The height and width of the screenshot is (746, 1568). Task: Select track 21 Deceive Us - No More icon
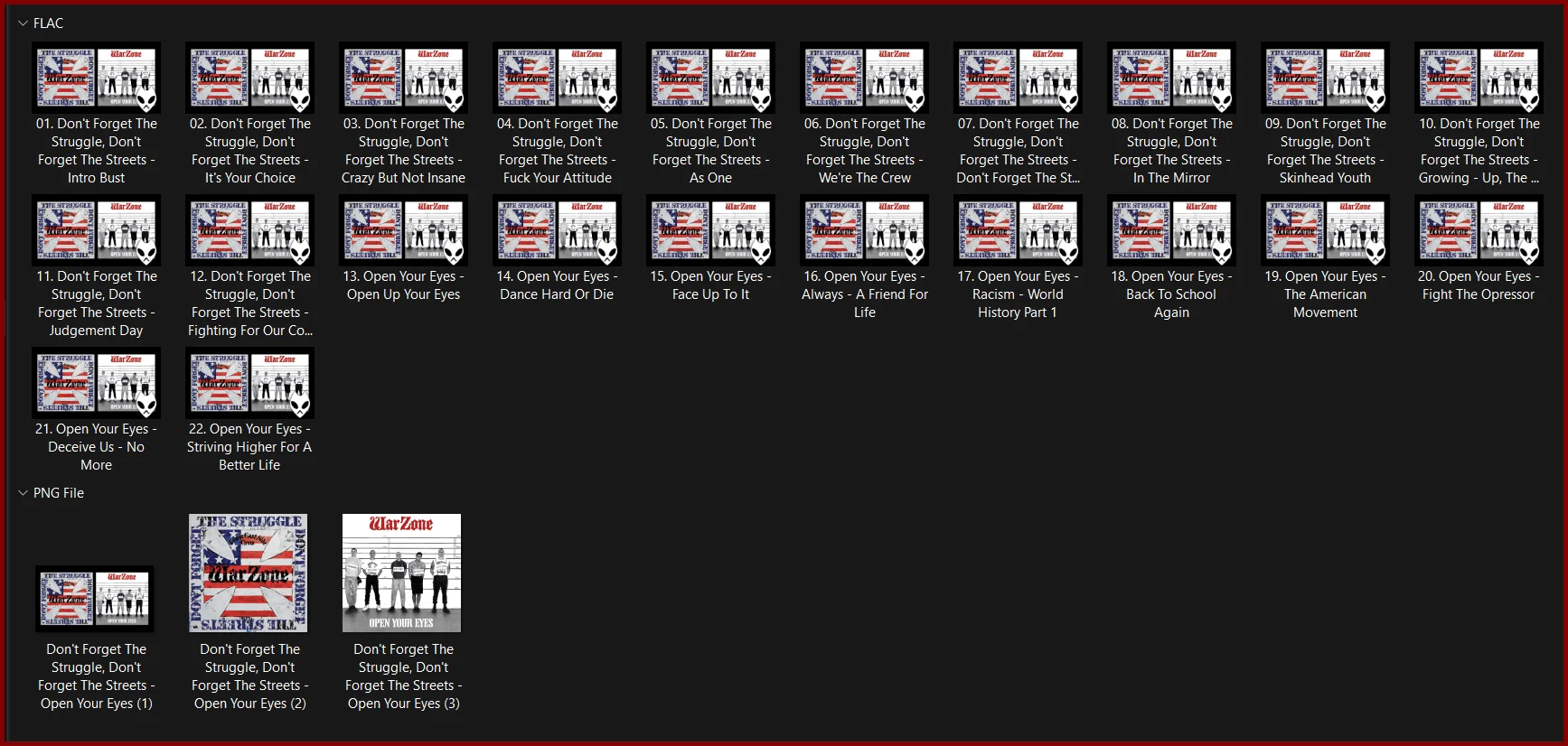97,383
